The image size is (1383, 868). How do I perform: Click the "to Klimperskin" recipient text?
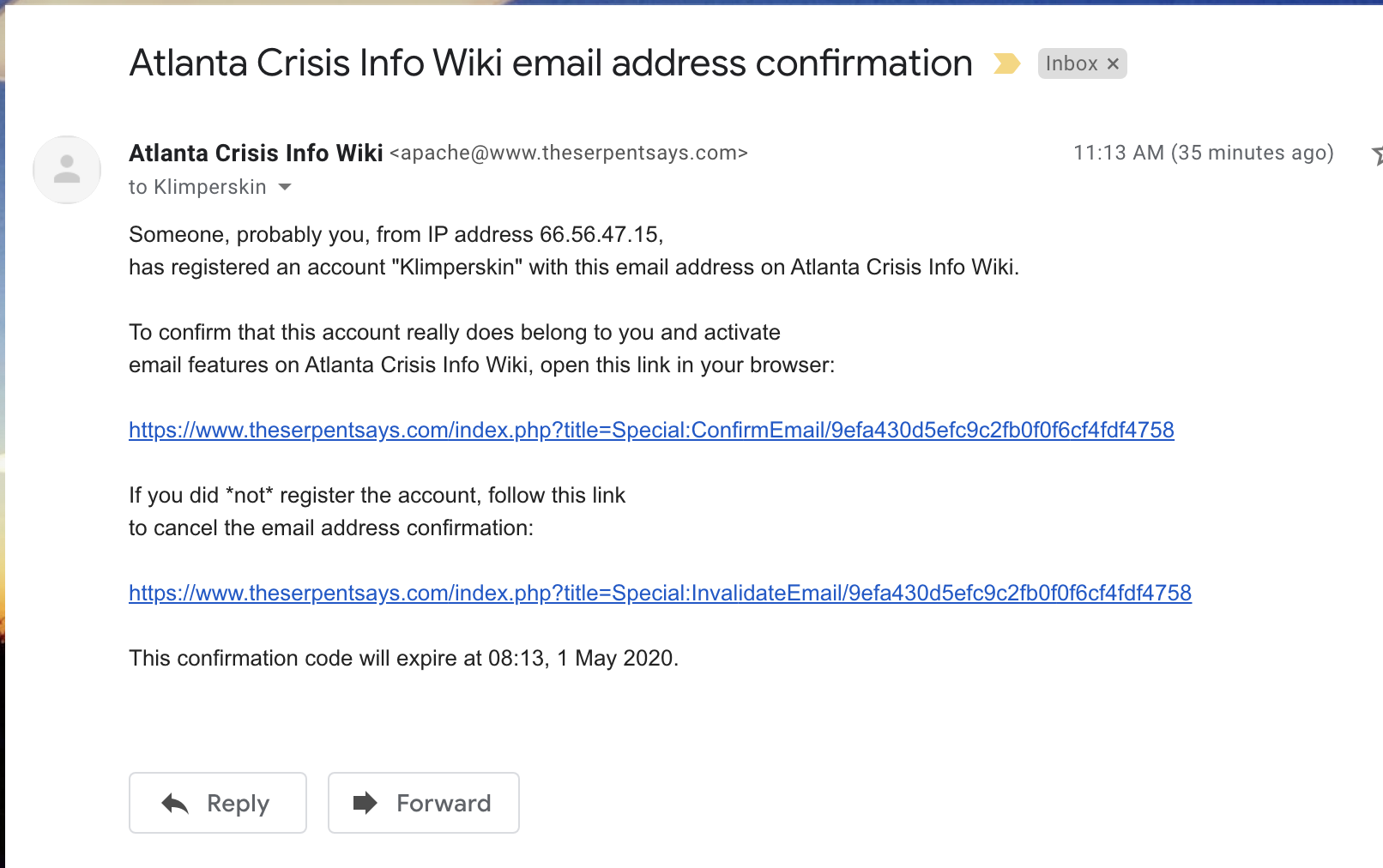point(197,187)
